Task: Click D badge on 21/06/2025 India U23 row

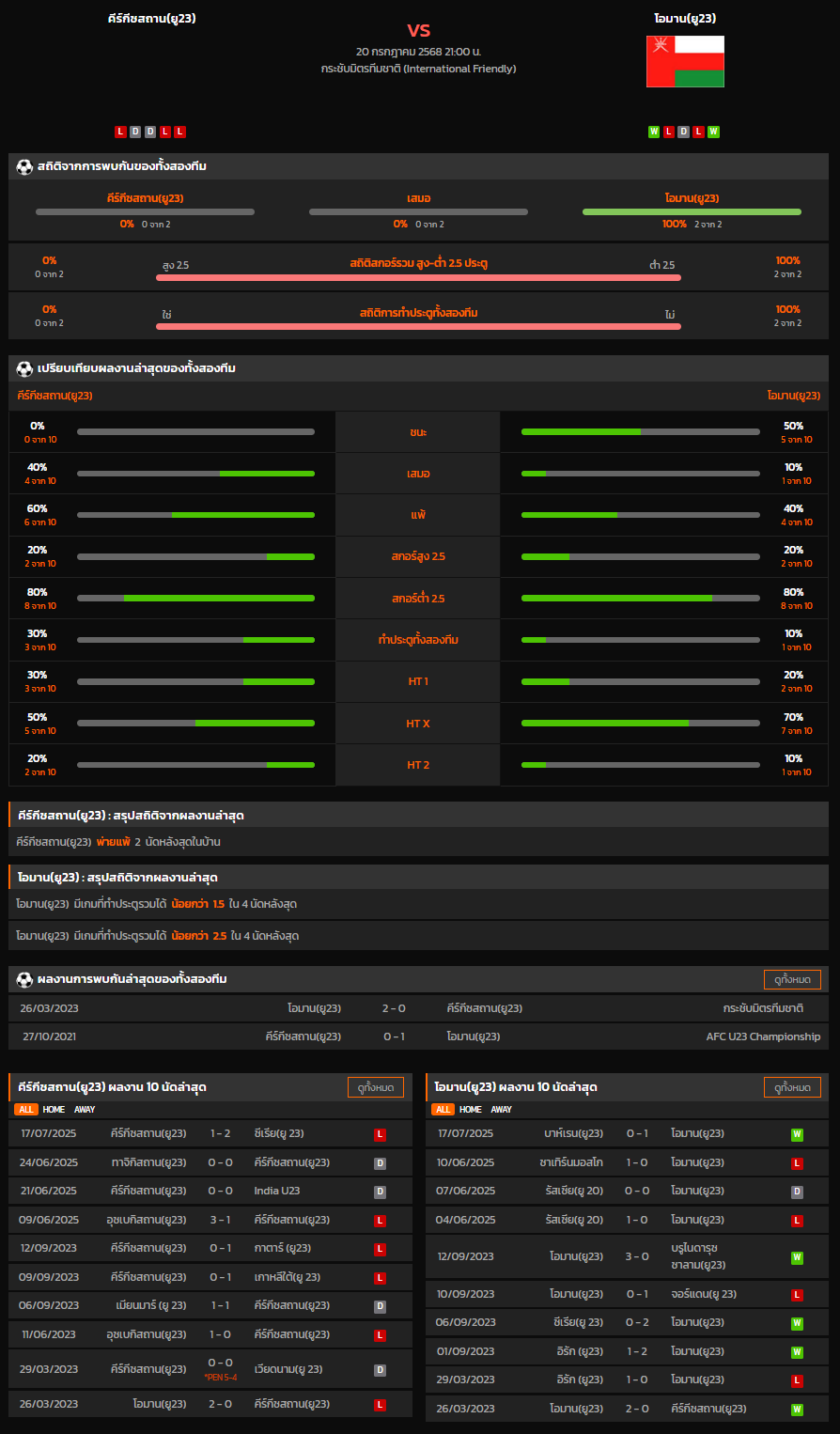Action: pyautogui.click(x=381, y=1192)
